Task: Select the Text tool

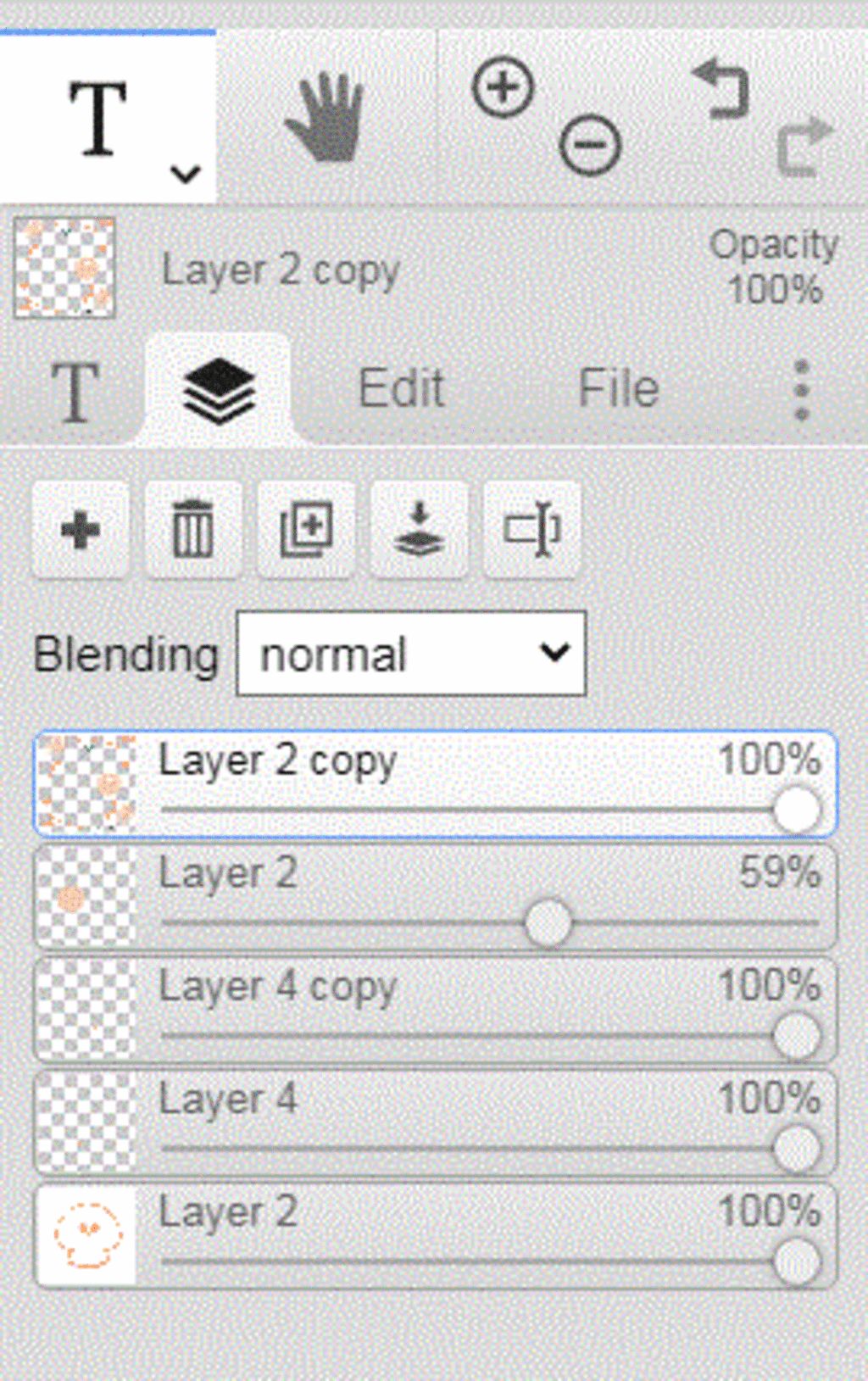Action: (x=97, y=119)
